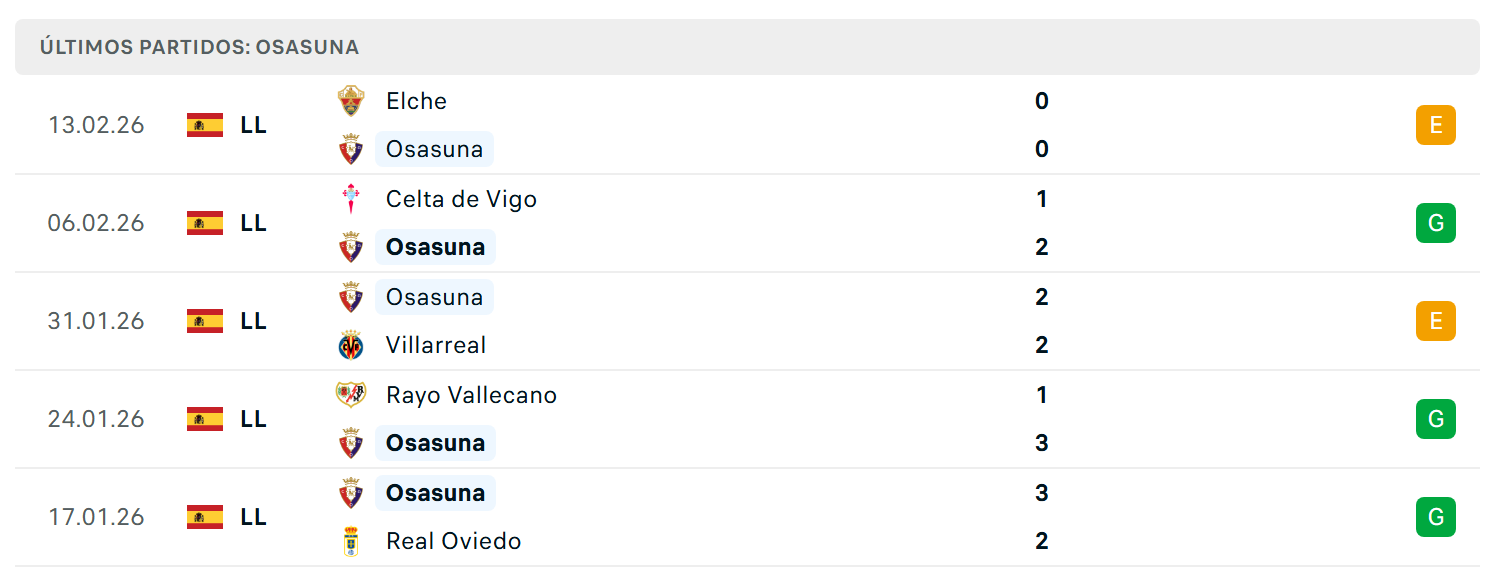The image size is (1495, 585).
Task: Click Osasuna crest in the 13.02.26 match
Action: 351,149
